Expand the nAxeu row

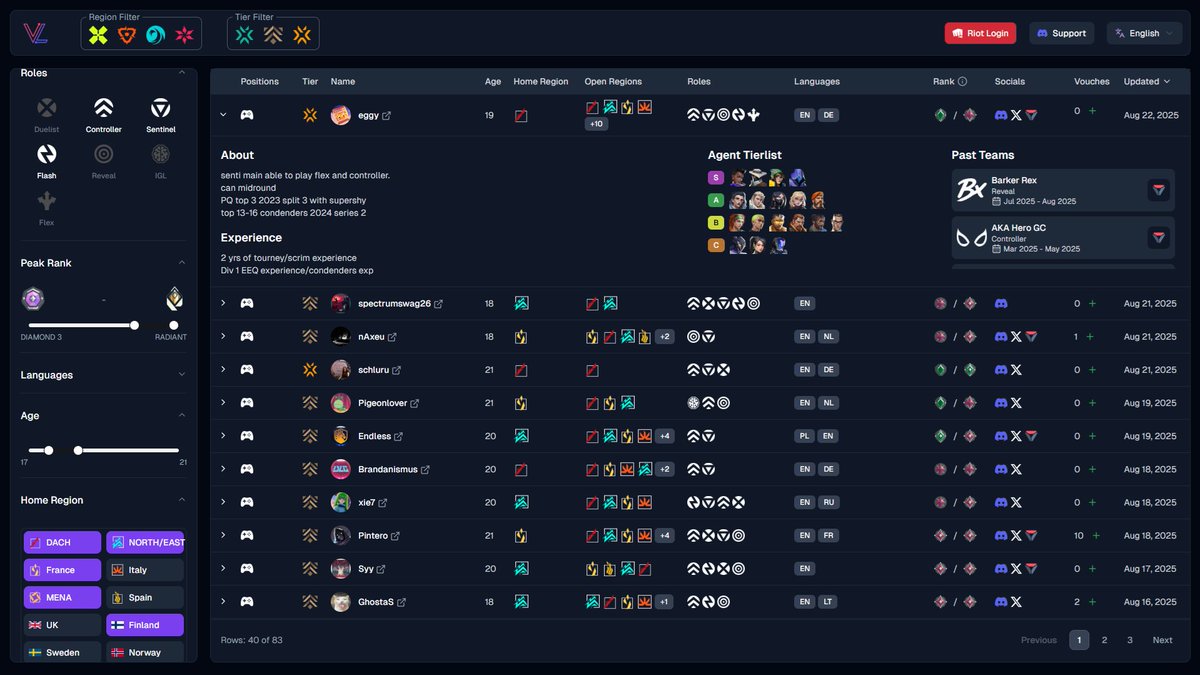click(x=224, y=337)
